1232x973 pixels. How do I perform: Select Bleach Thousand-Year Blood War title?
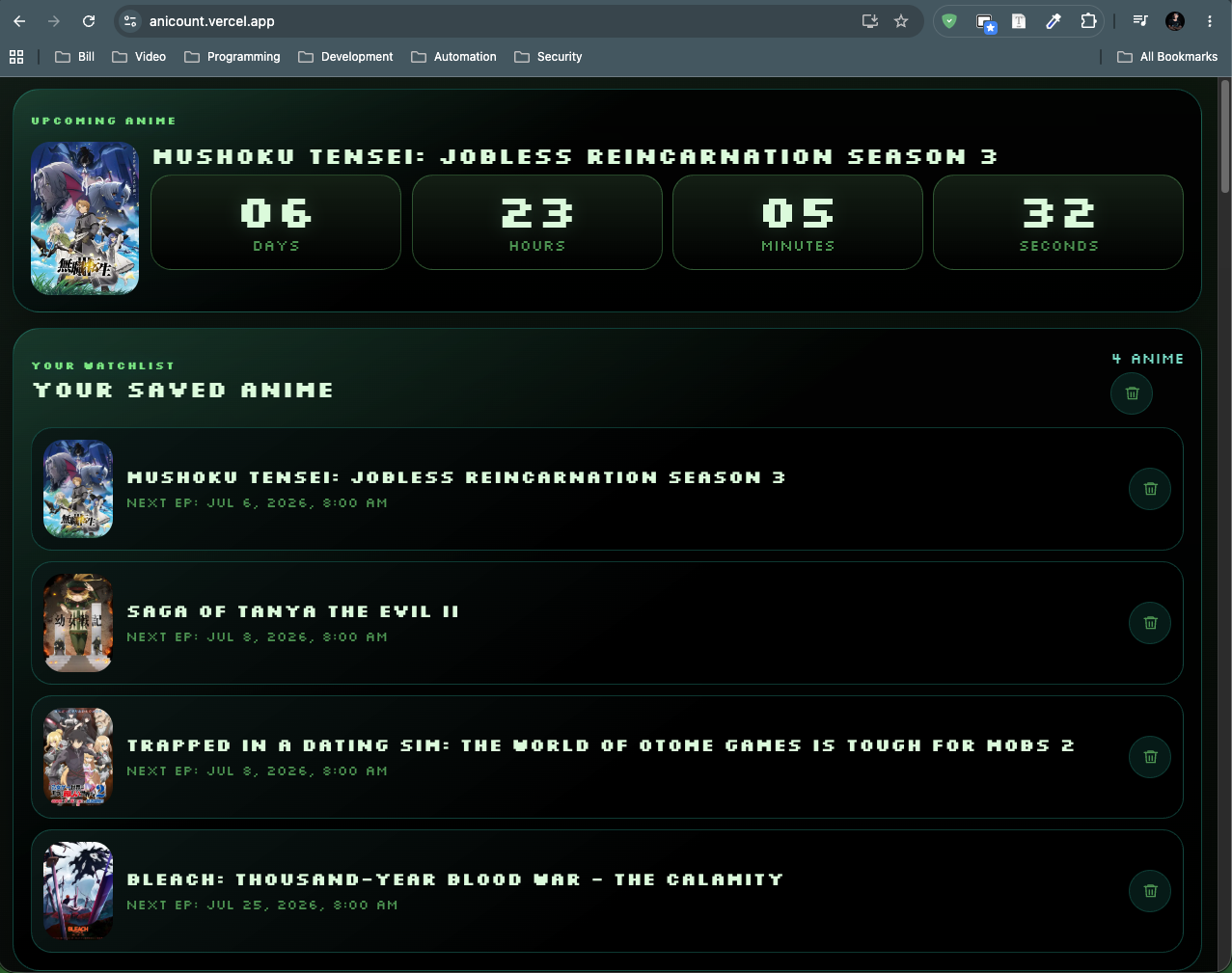(454, 879)
